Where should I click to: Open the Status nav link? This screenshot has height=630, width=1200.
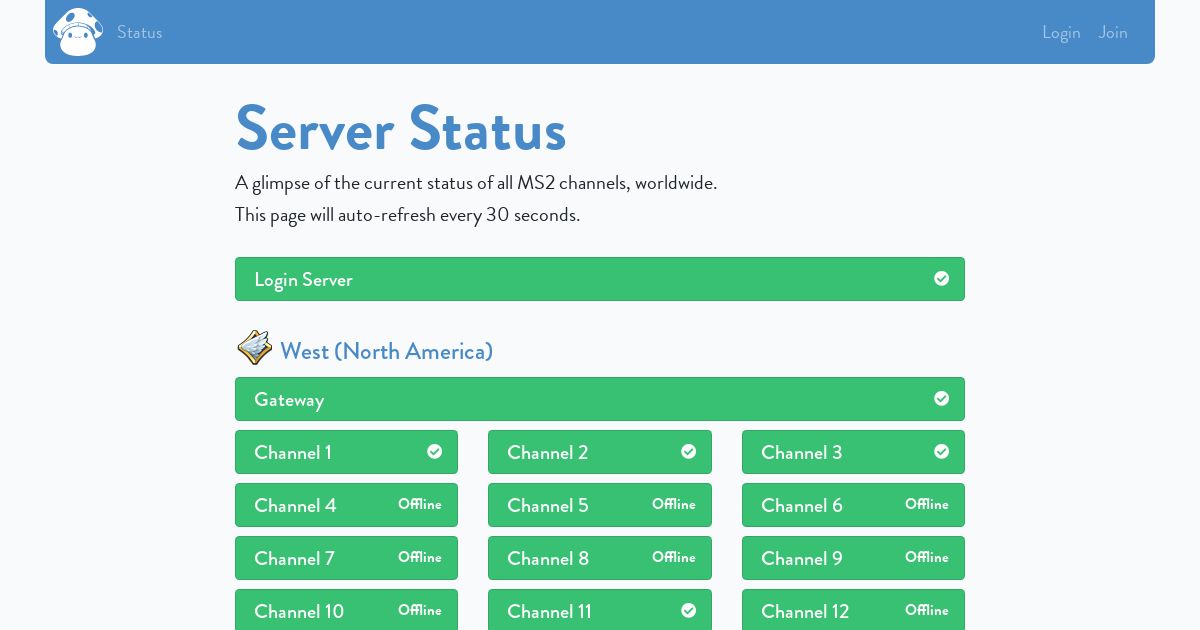pos(139,32)
